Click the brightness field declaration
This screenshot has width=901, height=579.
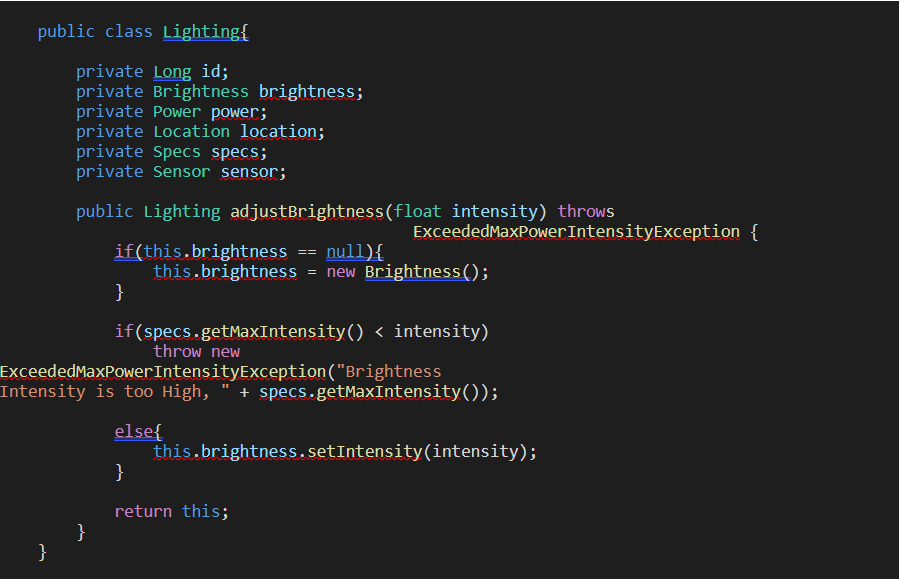pos(307,91)
